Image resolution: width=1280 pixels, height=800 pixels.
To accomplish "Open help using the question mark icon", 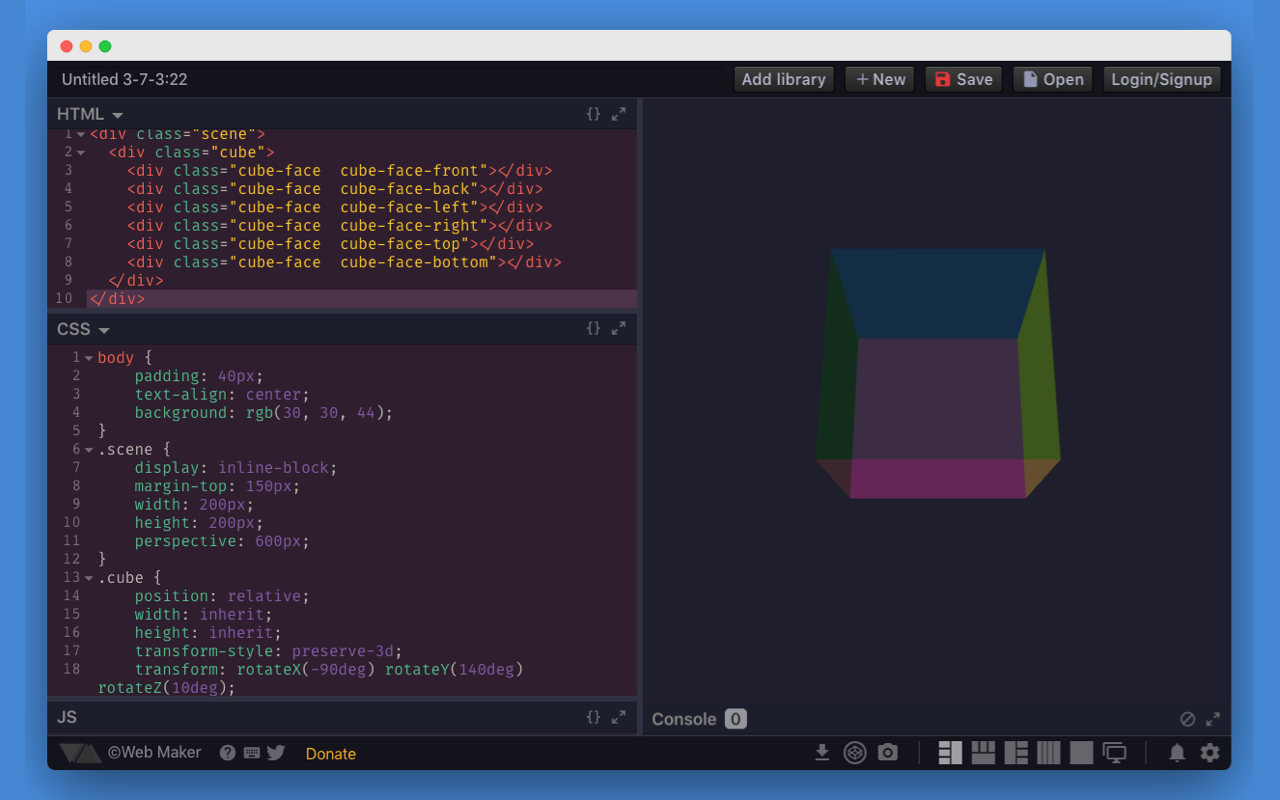I will (x=228, y=752).
